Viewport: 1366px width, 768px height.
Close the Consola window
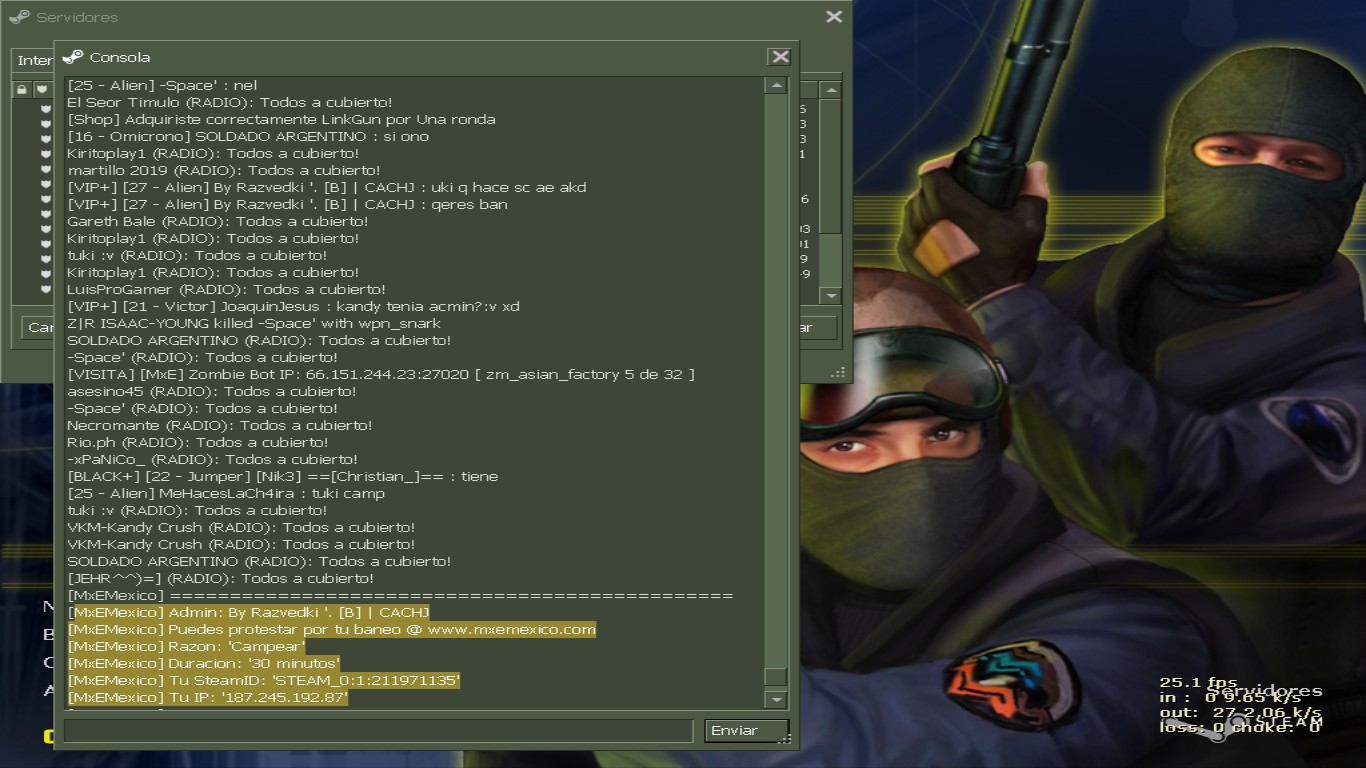pyautogui.click(x=780, y=57)
